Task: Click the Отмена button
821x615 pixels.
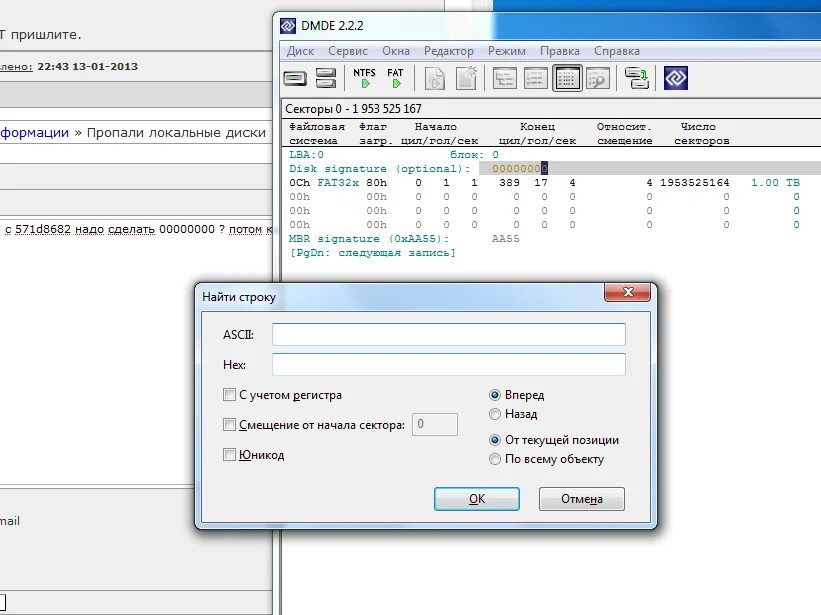Action: tap(582, 499)
